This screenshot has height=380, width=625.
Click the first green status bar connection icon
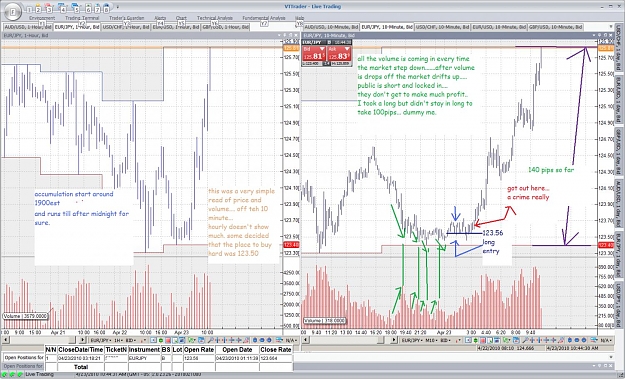tap(4, 375)
